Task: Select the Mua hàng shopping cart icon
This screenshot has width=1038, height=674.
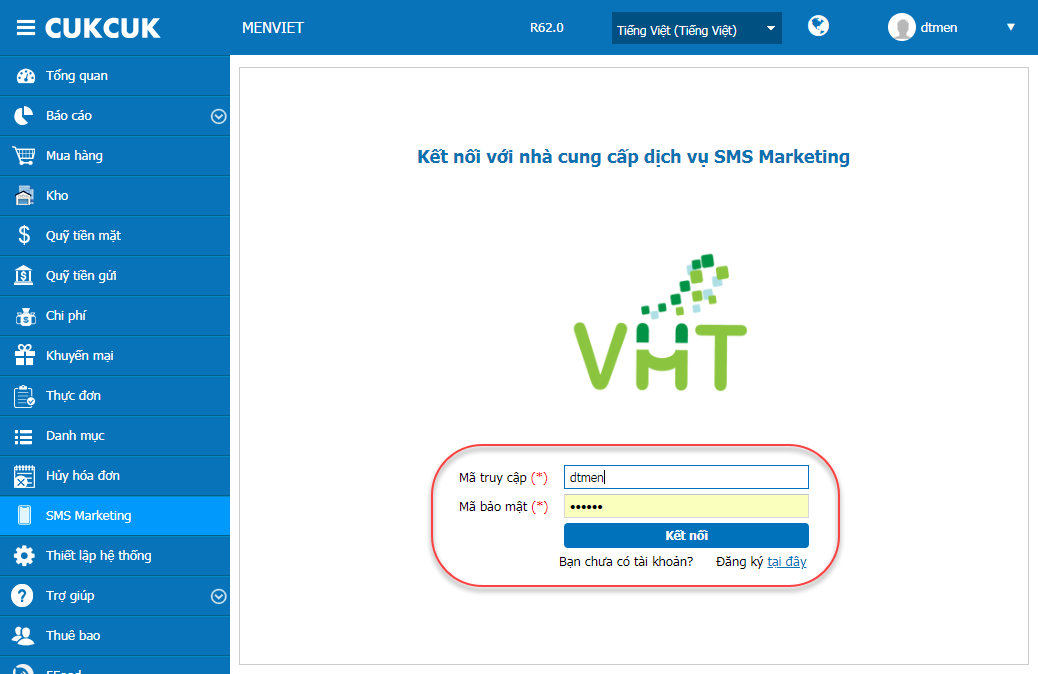Action: (24, 156)
